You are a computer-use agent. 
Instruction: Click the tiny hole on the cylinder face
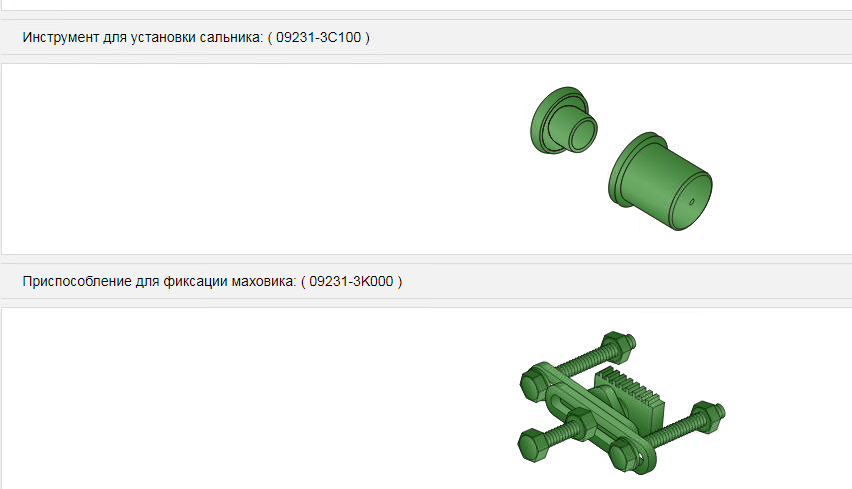(692, 202)
